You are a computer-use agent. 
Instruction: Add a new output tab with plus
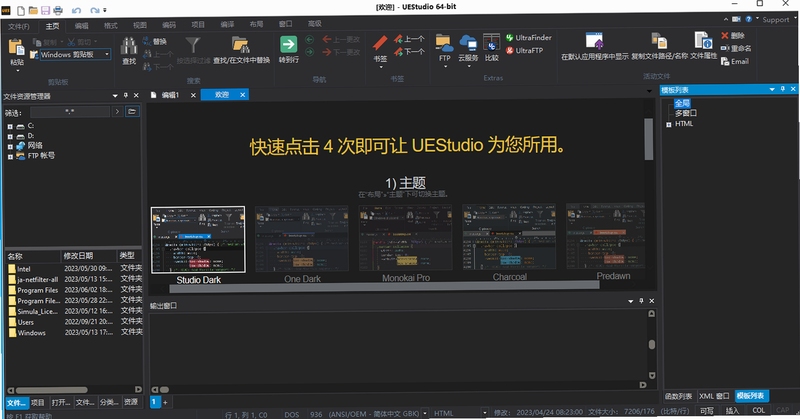point(165,402)
